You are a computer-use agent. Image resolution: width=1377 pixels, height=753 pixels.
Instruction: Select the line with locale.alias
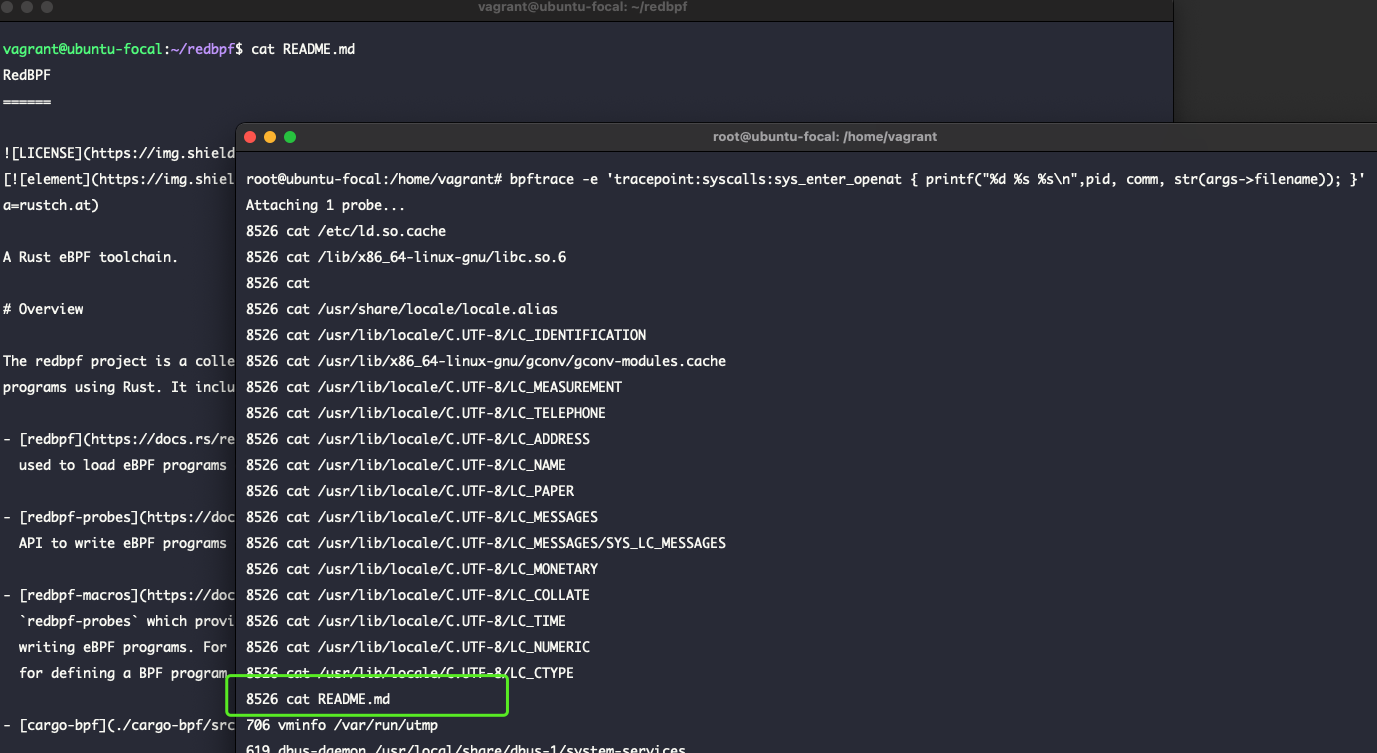pyautogui.click(x=402, y=309)
